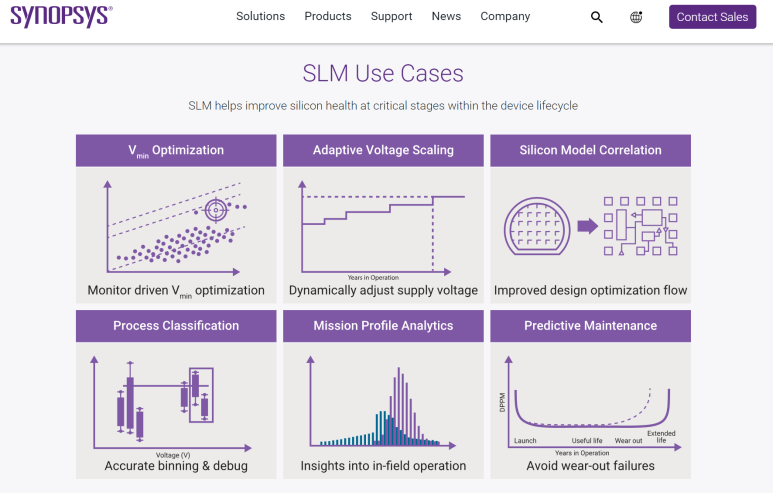The width and height of the screenshot is (773, 493).
Task: Click the Silicon Model Correlation header
Action: 591,150
